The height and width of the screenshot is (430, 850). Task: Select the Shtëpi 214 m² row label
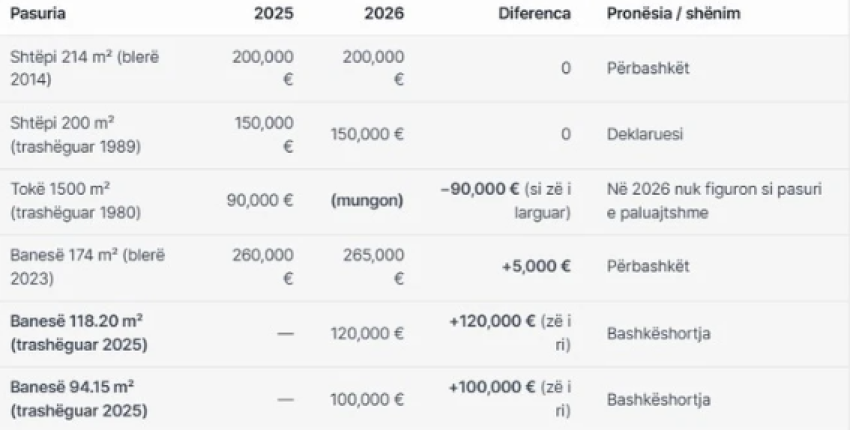tap(85, 67)
